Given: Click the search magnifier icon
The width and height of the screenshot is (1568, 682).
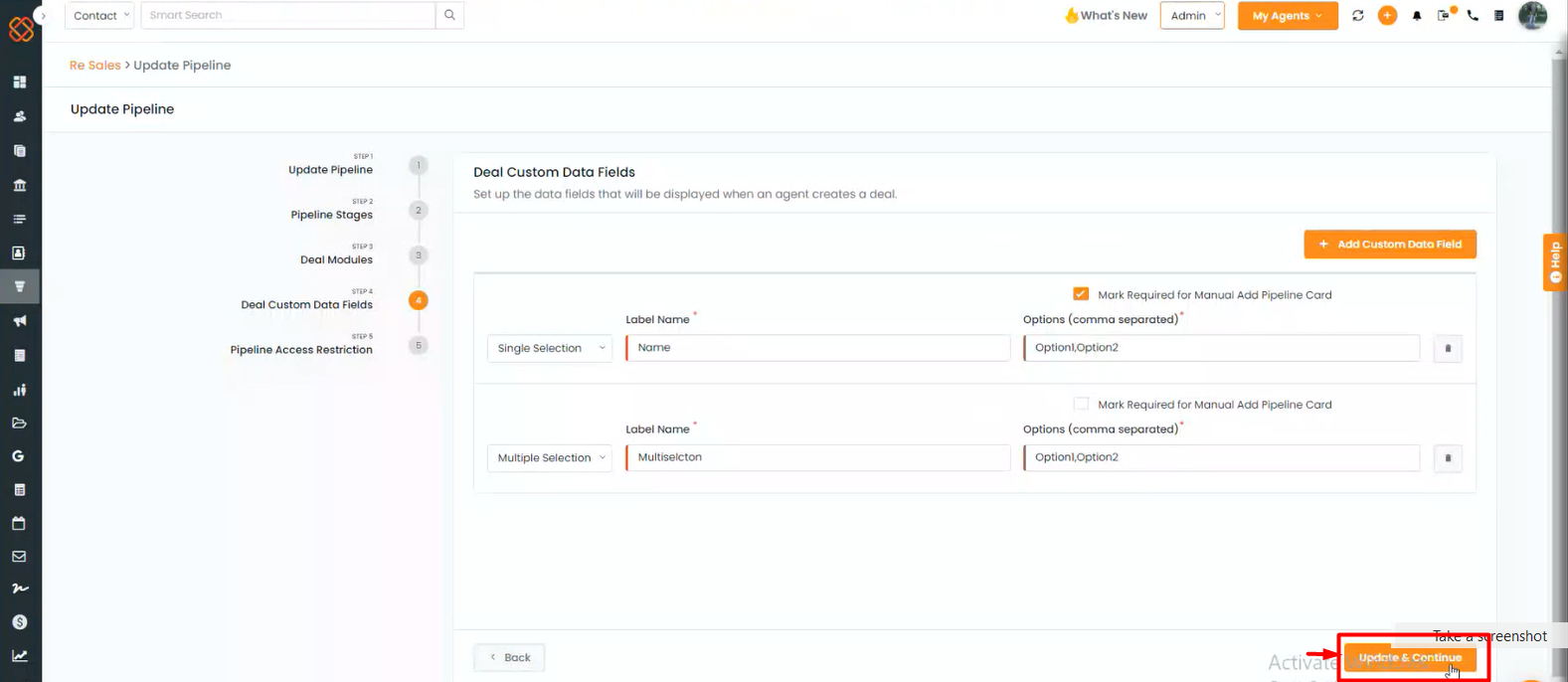Looking at the screenshot, I should point(449,15).
